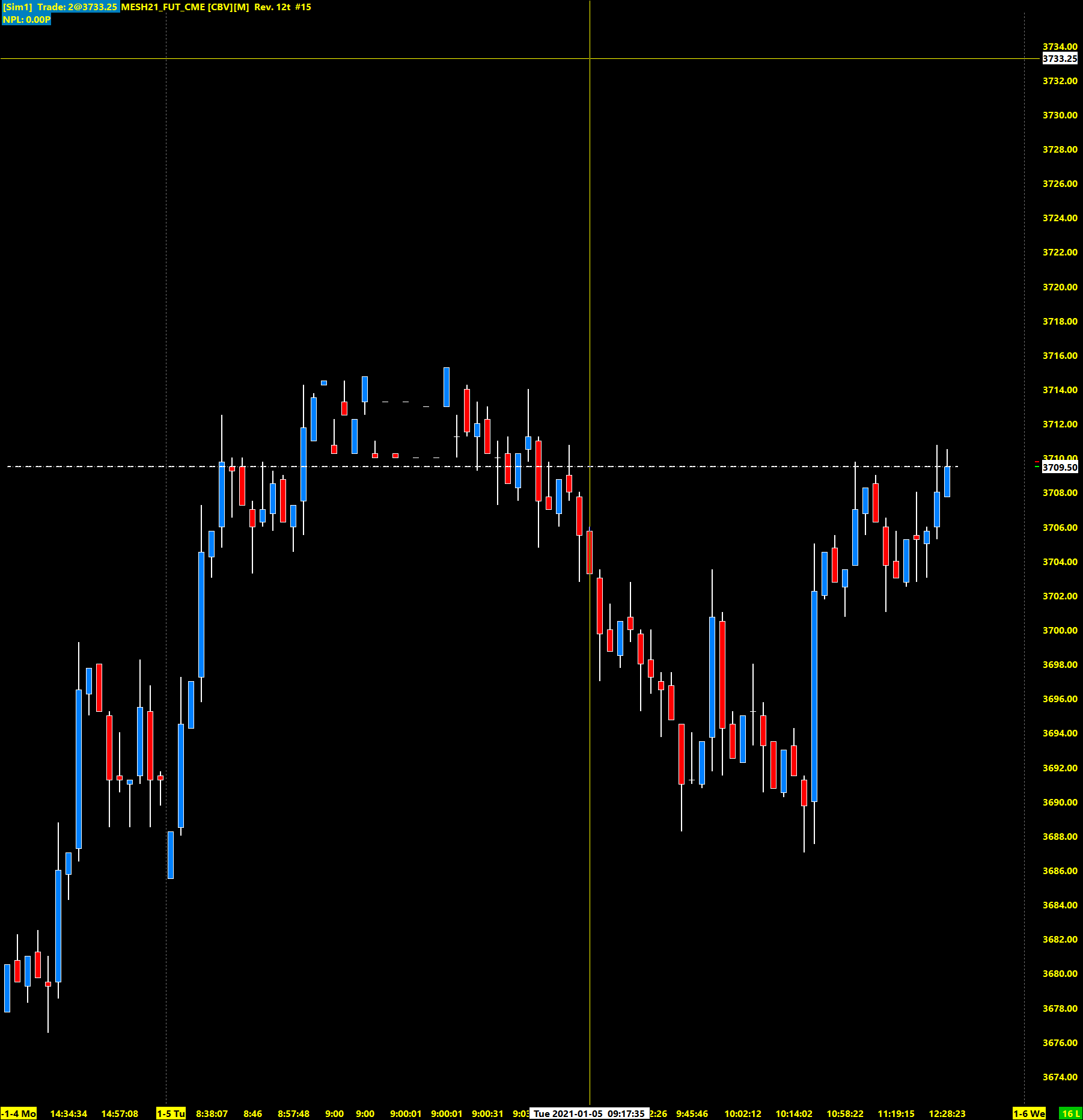Click the 9:45:46 time axis label

click(692, 1113)
